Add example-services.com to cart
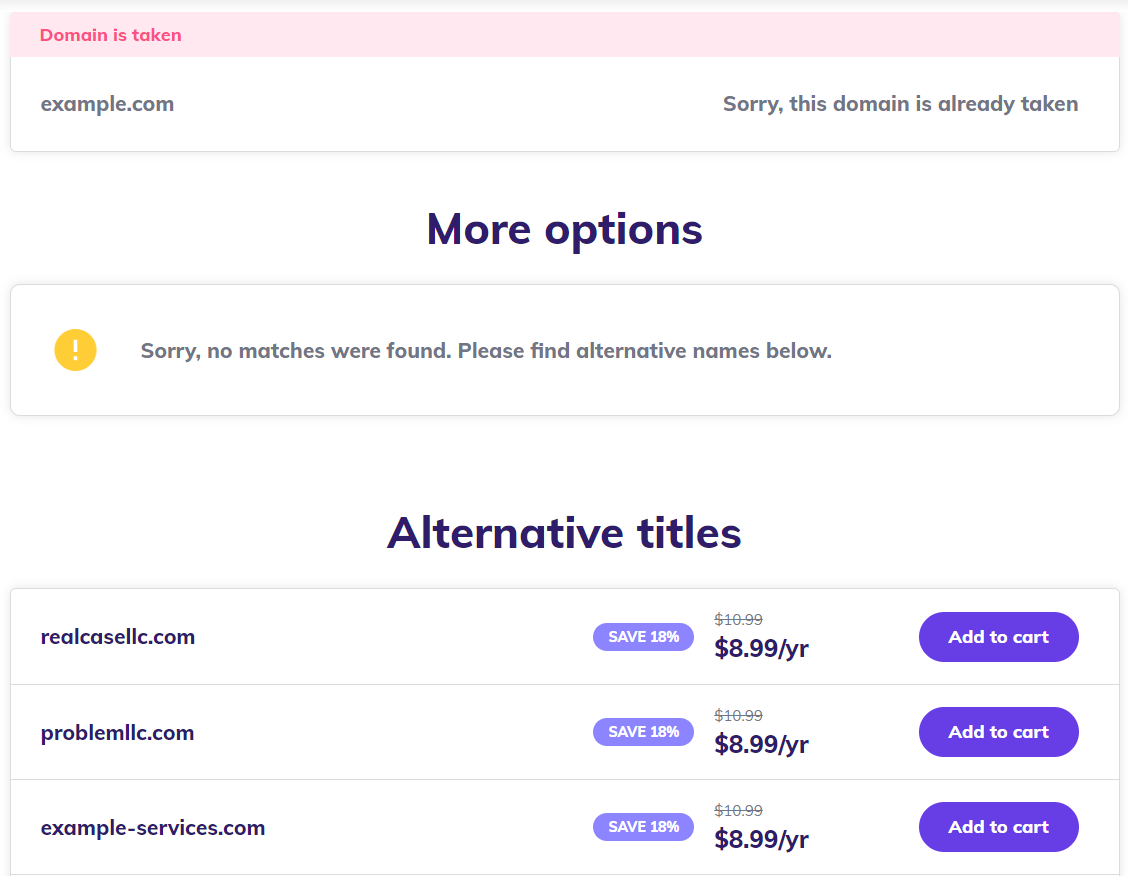The width and height of the screenshot is (1128, 876). [999, 827]
